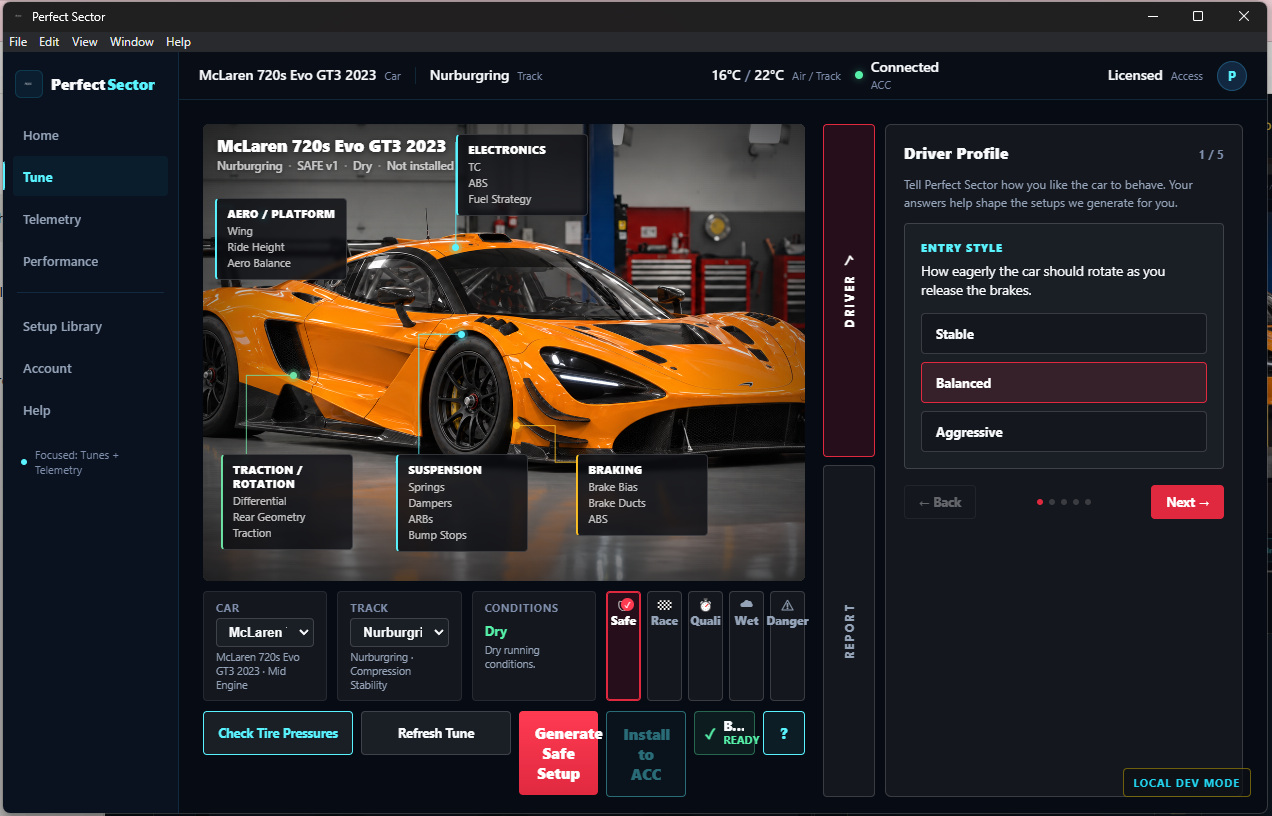Click the Back button in Driver Profile

point(940,502)
